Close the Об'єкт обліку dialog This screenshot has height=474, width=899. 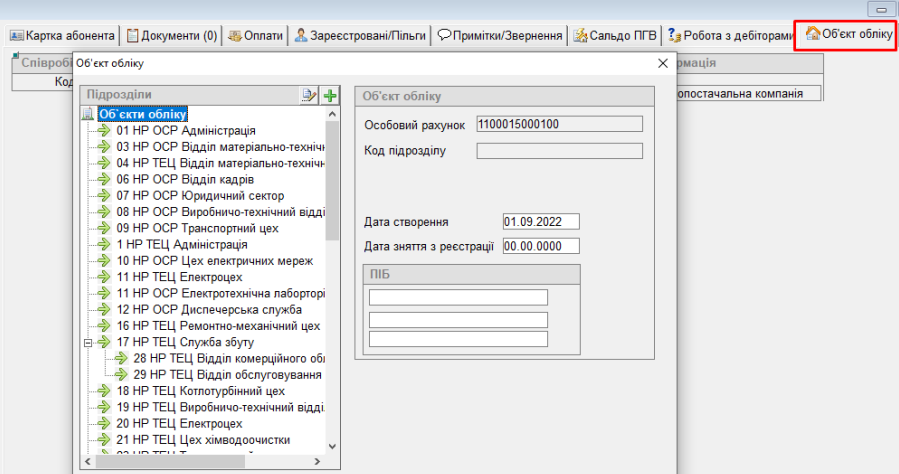click(x=662, y=63)
